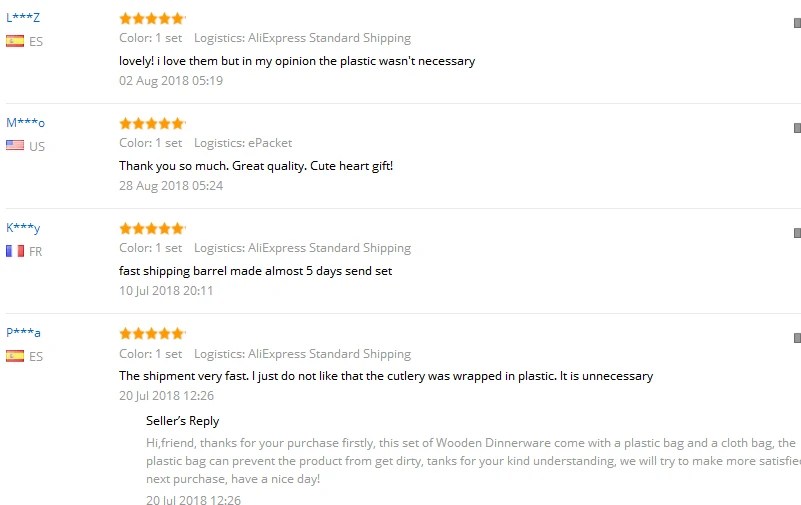Click the France flag beside K***y

15,251
